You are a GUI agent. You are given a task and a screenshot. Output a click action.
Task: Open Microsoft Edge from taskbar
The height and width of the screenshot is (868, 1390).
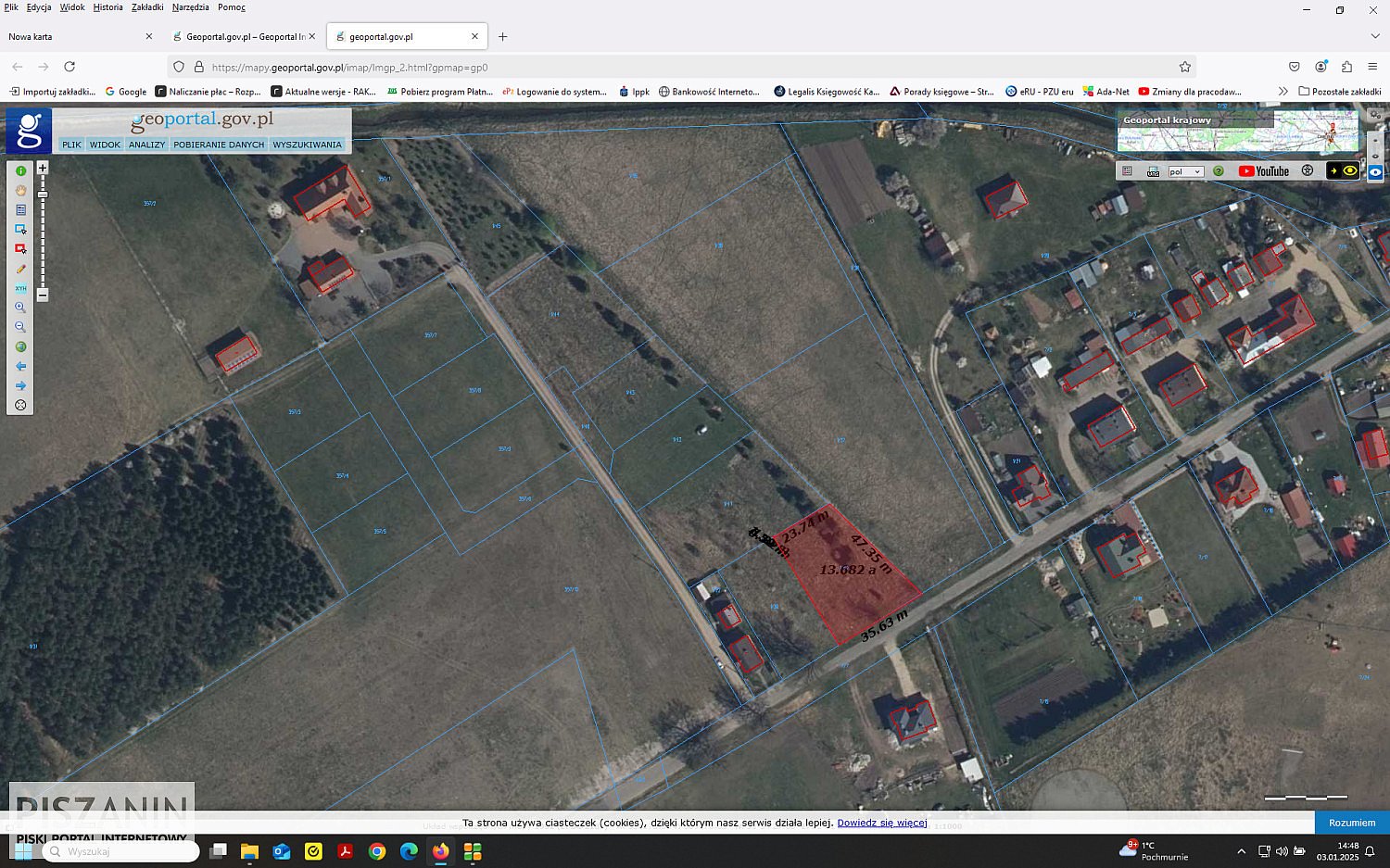coord(409,851)
